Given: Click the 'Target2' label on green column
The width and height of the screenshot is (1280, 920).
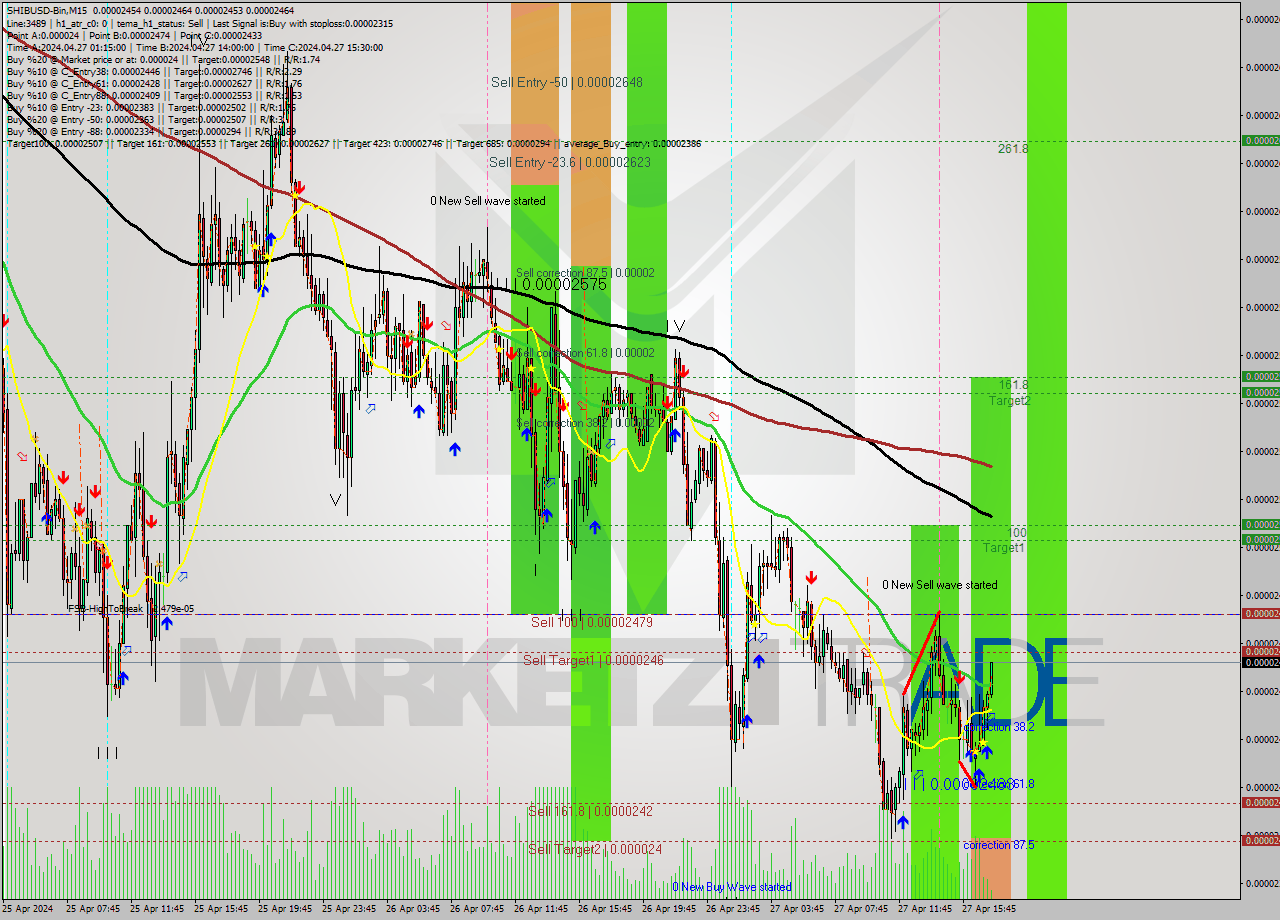Looking at the screenshot, I should point(1010,400).
